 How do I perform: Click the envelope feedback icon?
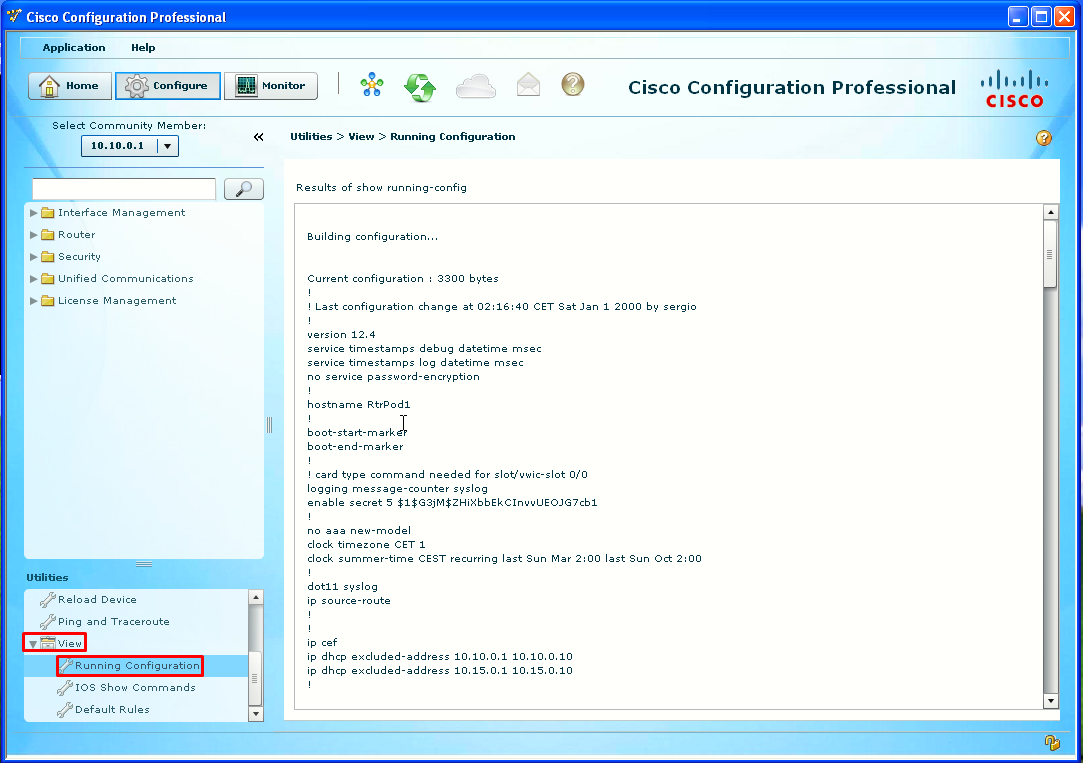pos(528,84)
